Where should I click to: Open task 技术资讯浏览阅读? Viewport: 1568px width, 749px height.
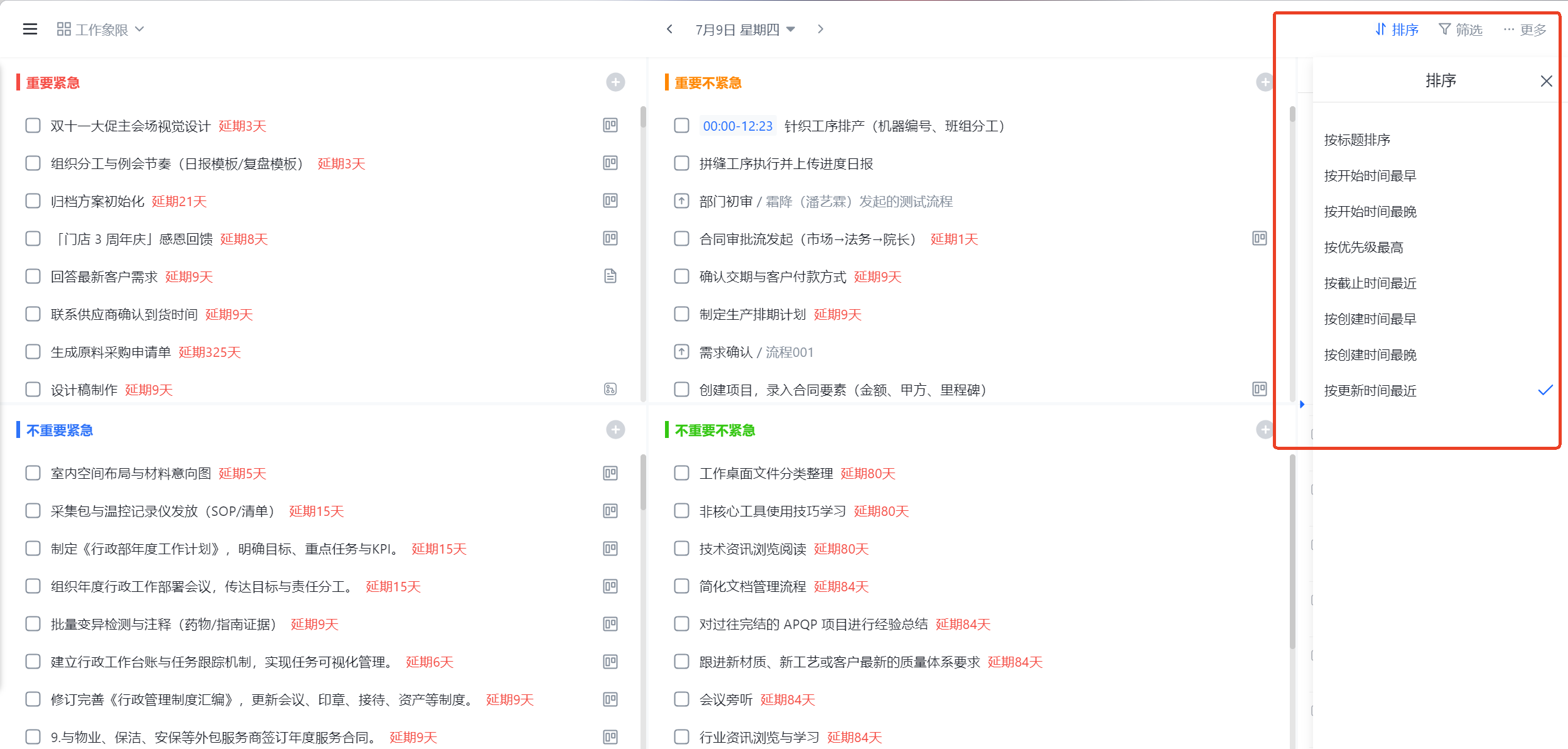(752, 549)
